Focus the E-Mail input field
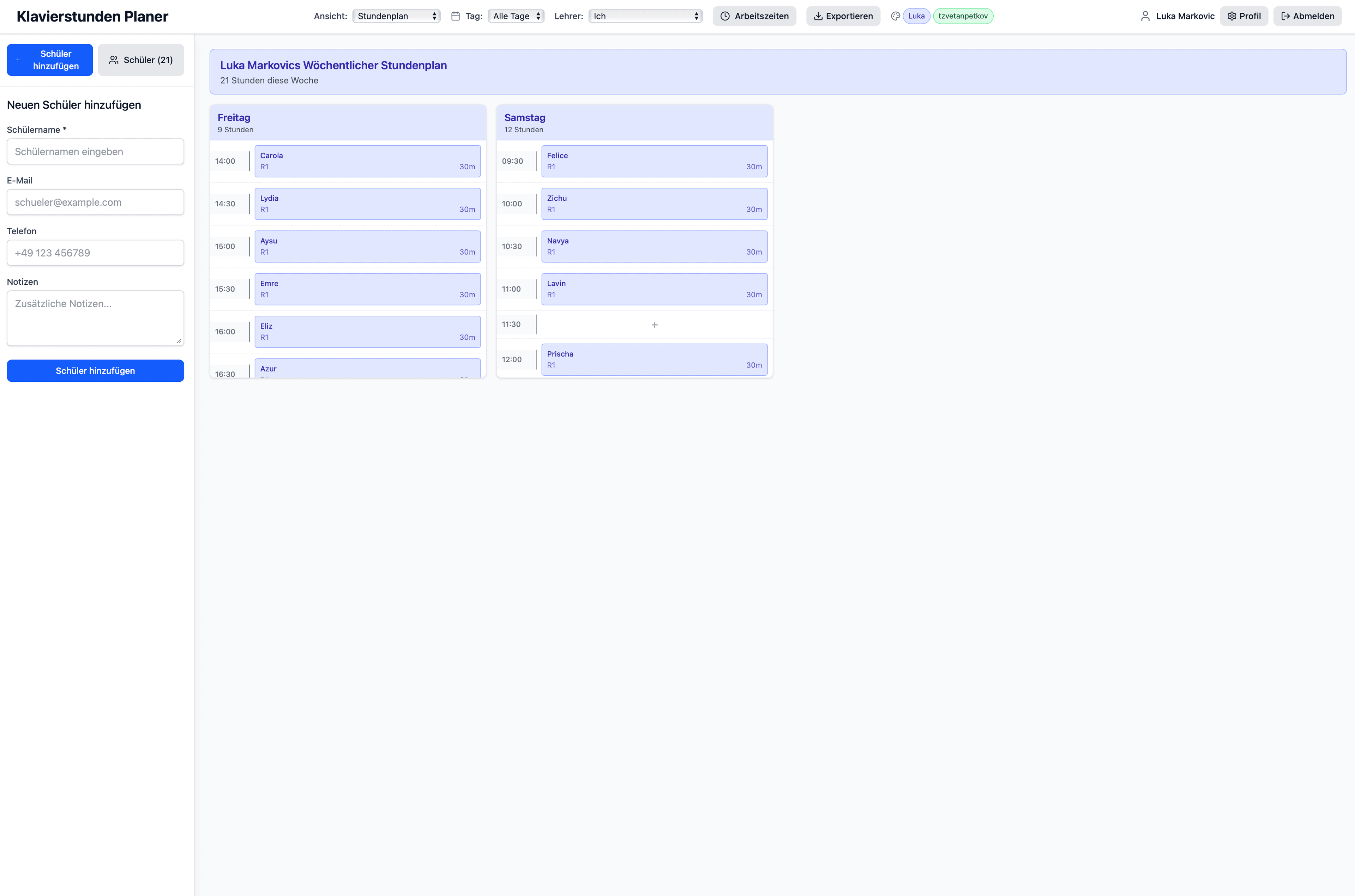Image resolution: width=1355 pixels, height=896 pixels. (95, 202)
